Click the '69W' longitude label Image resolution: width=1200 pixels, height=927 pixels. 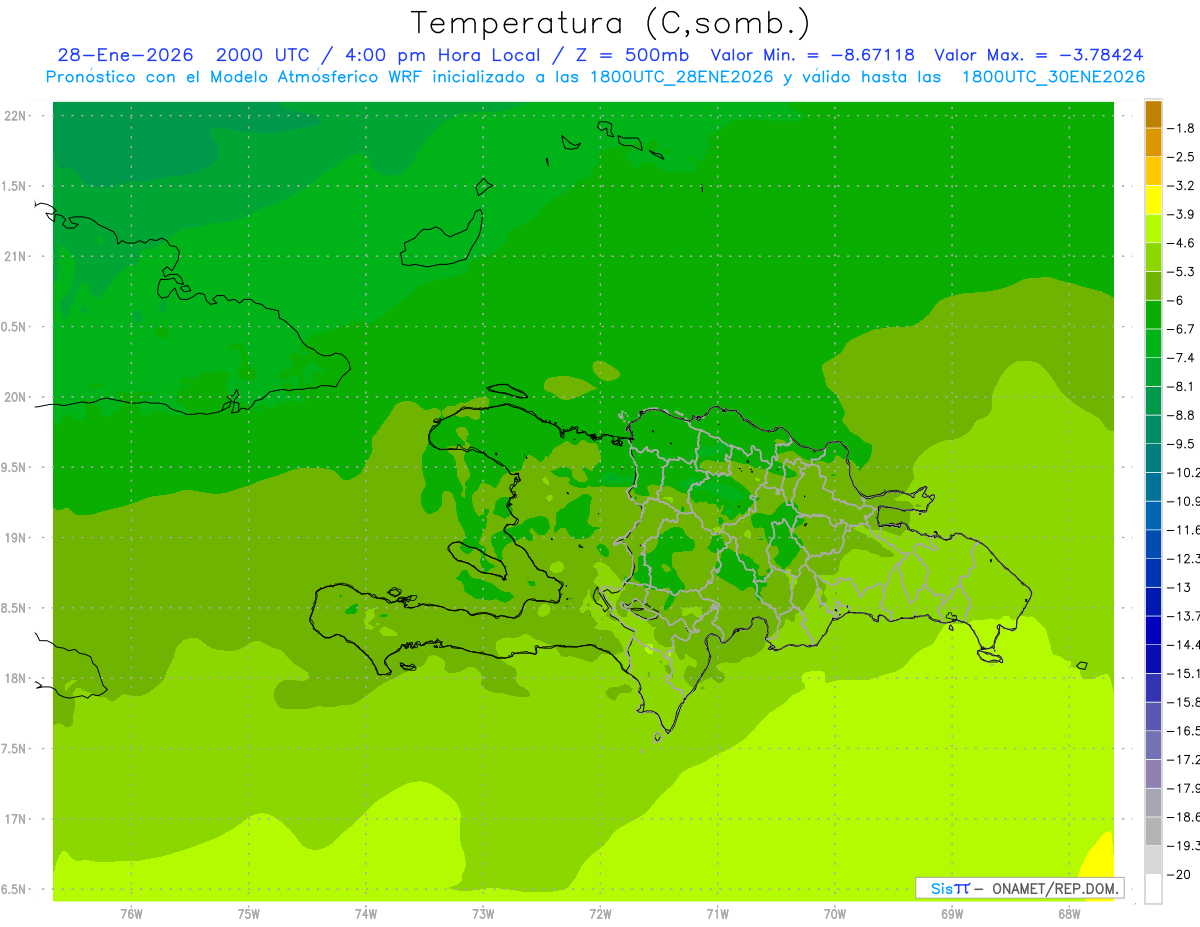coord(952,914)
